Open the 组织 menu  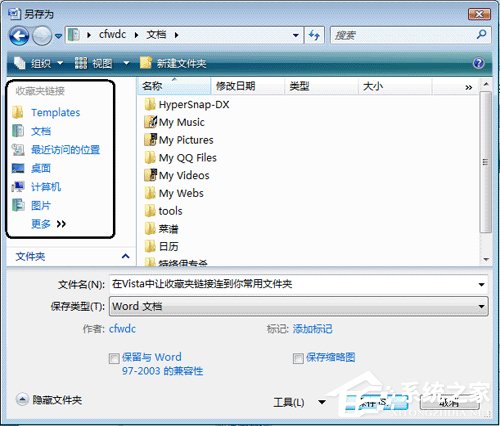coord(38,63)
